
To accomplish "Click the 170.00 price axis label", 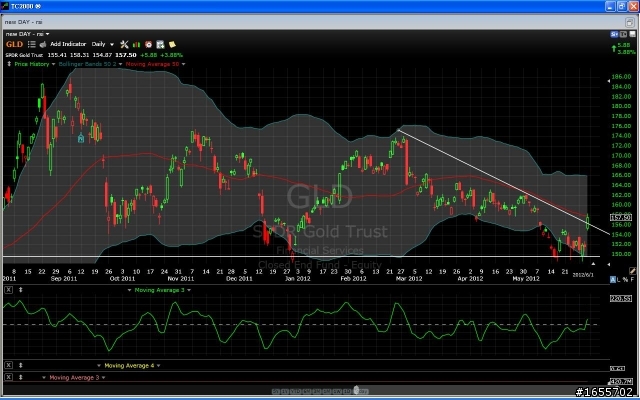I will pos(621,156).
